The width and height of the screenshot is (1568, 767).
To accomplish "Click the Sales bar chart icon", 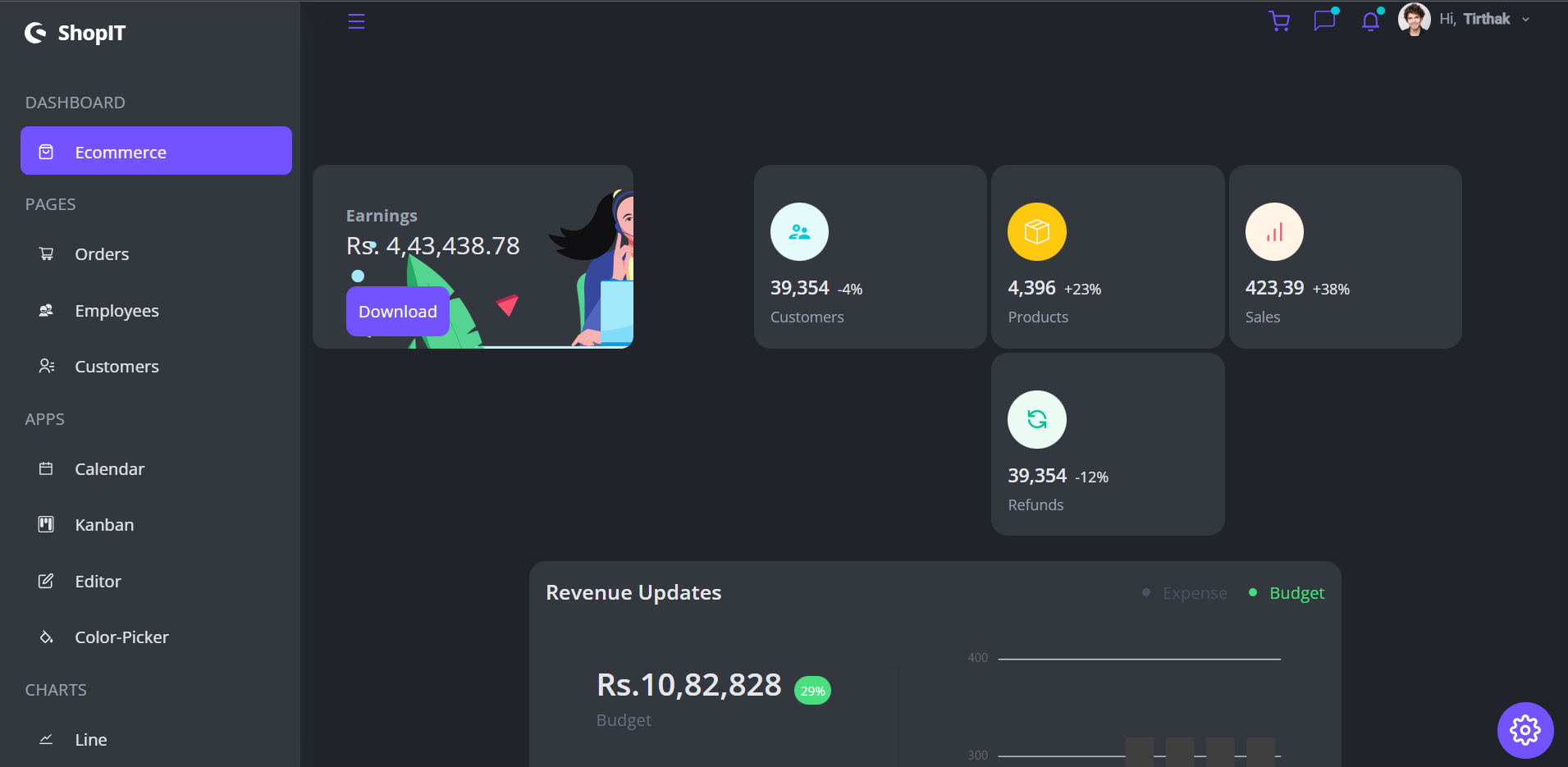I will click(1274, 232).
